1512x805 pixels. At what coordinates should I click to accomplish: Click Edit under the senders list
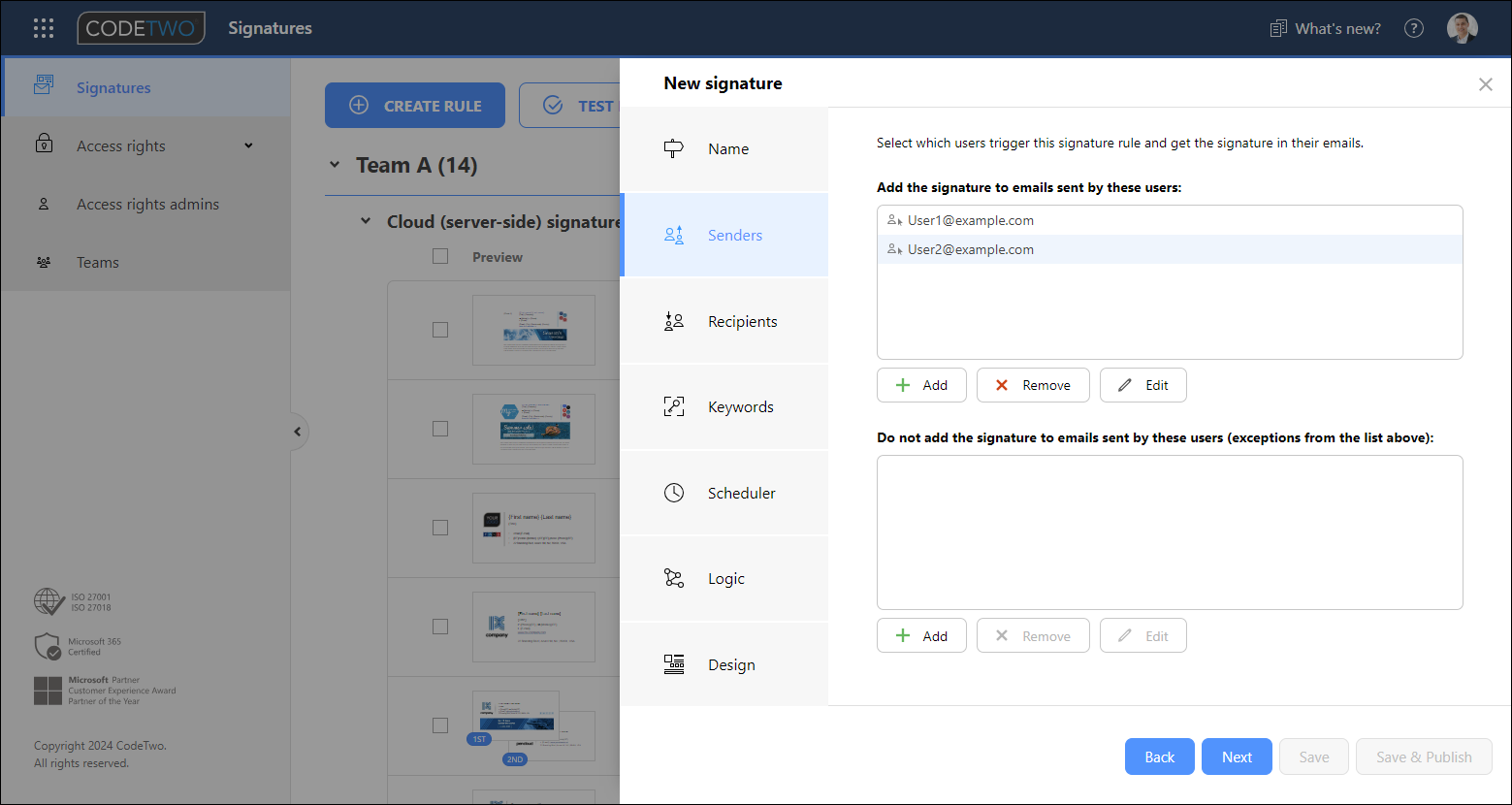click(1143, 385)
